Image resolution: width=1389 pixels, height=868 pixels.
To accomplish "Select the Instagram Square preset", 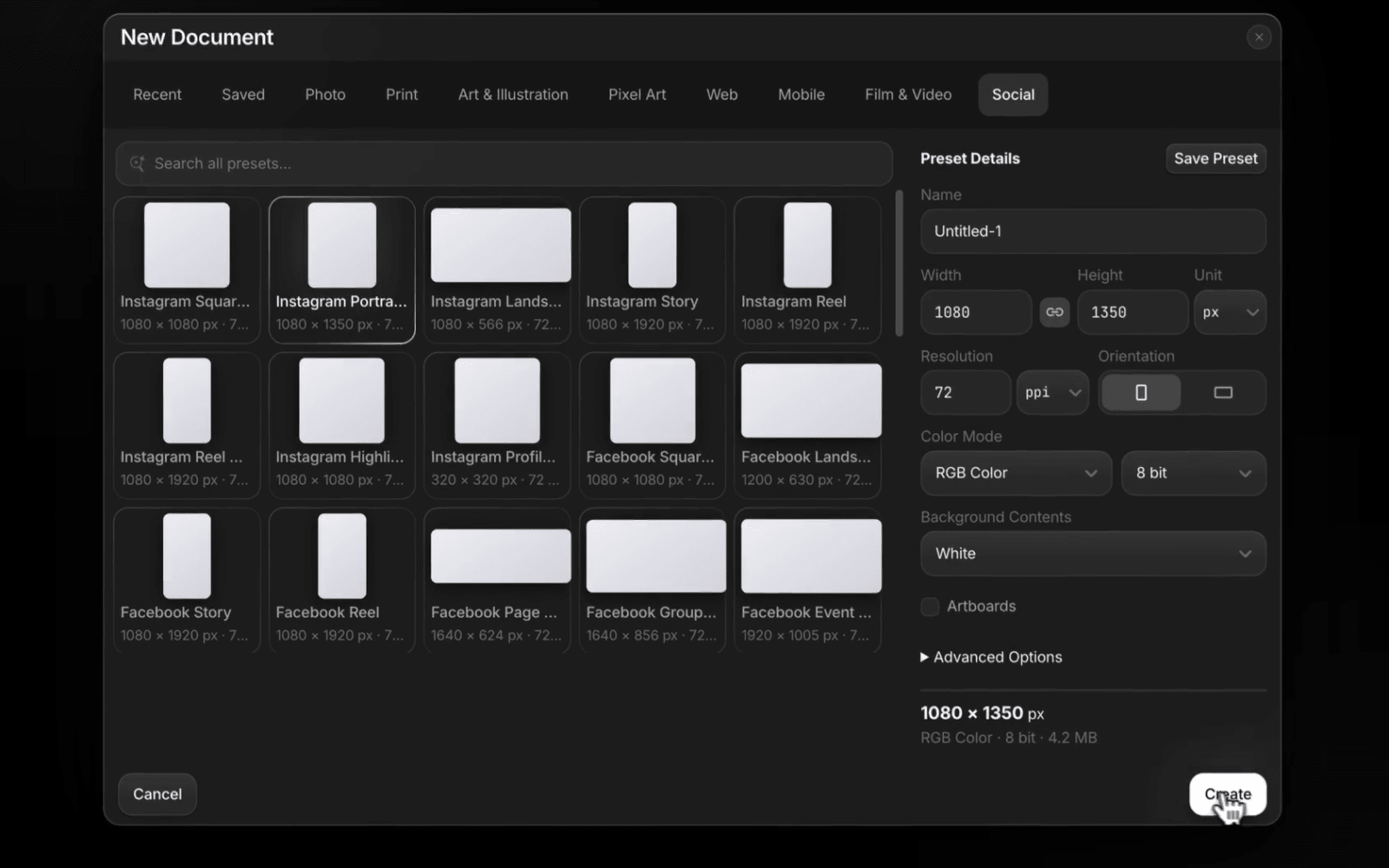I will point(187,270).
